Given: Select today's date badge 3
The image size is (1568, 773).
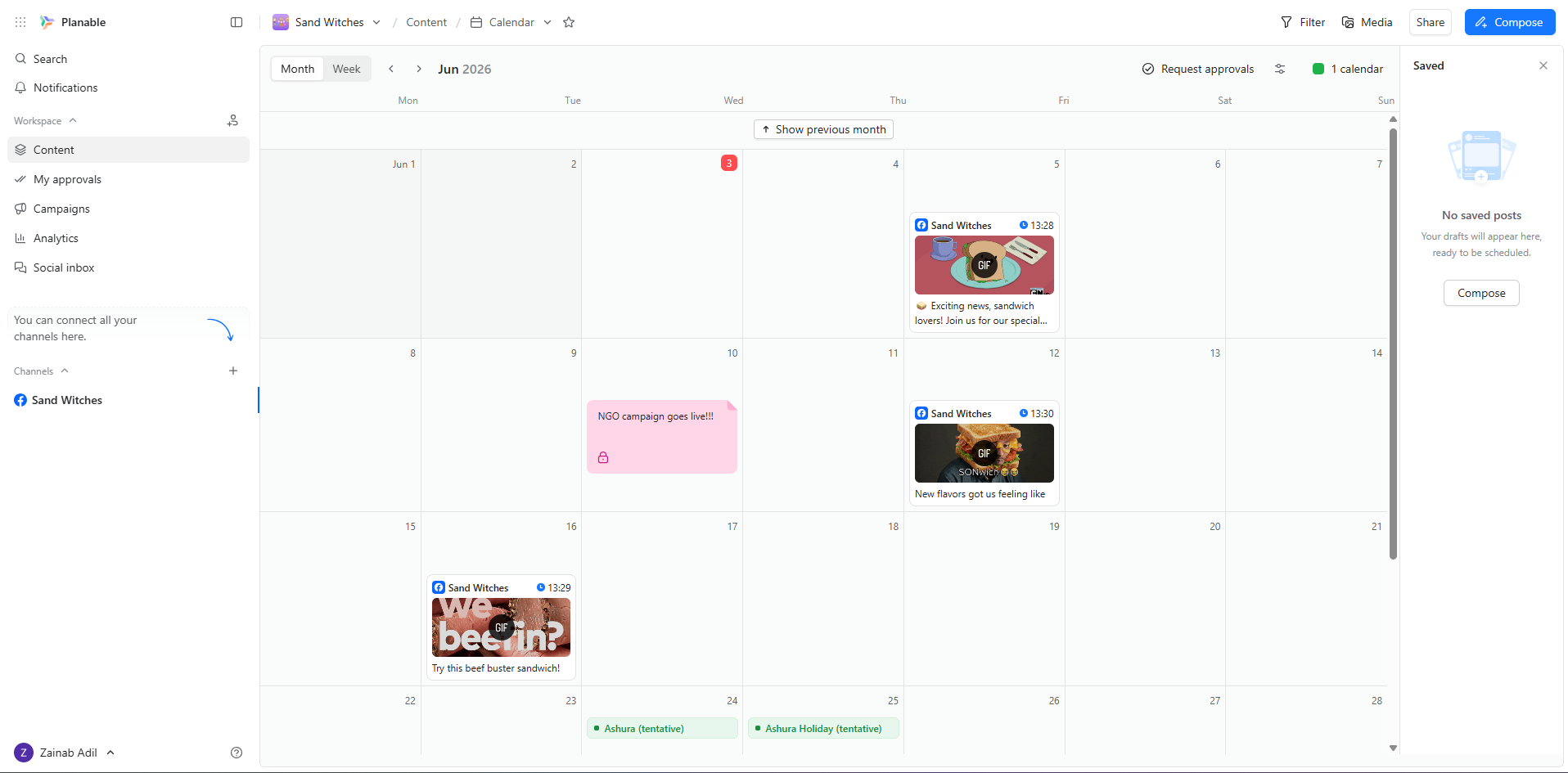Looking at the screenshot, I should click(729, 163).
